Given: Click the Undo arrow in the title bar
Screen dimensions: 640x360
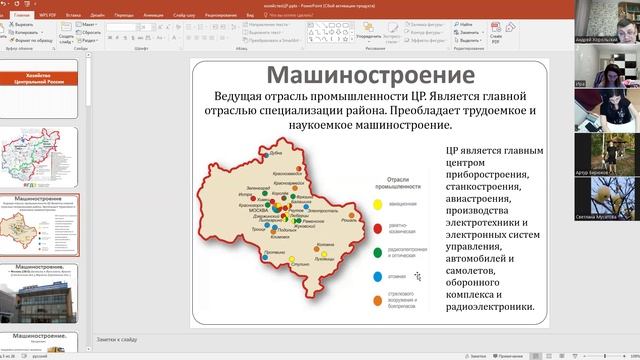Looking at the screenshot, I should pos(4,3).
